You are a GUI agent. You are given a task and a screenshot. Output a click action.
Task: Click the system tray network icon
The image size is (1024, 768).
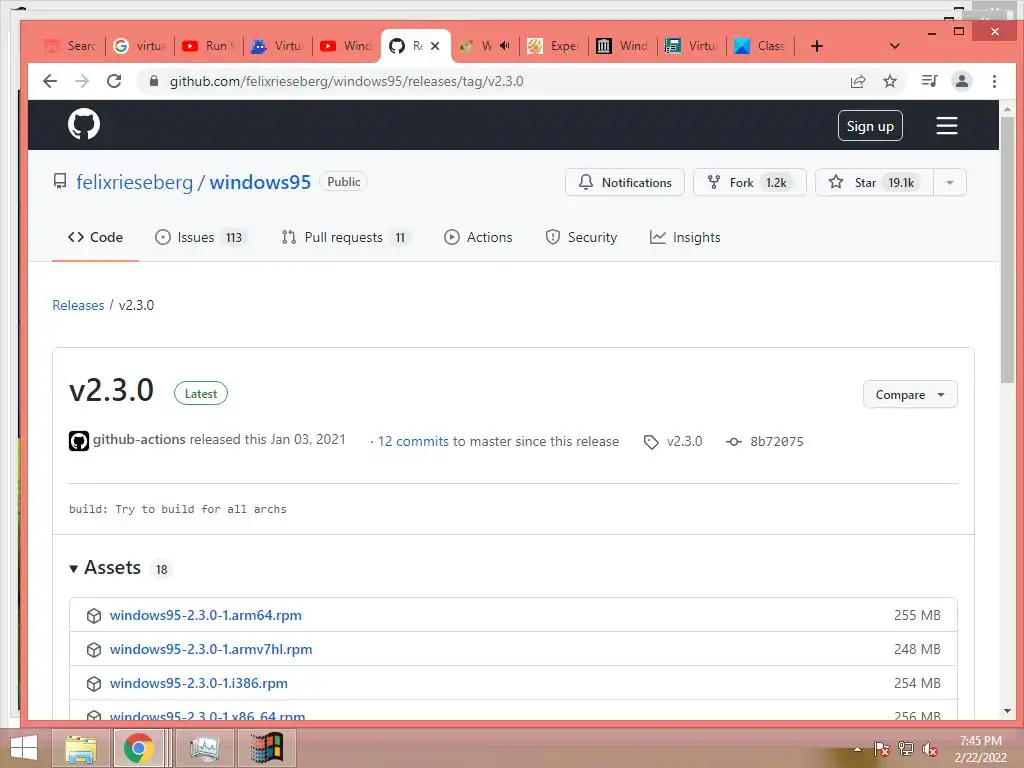click(x=906, y=749)
